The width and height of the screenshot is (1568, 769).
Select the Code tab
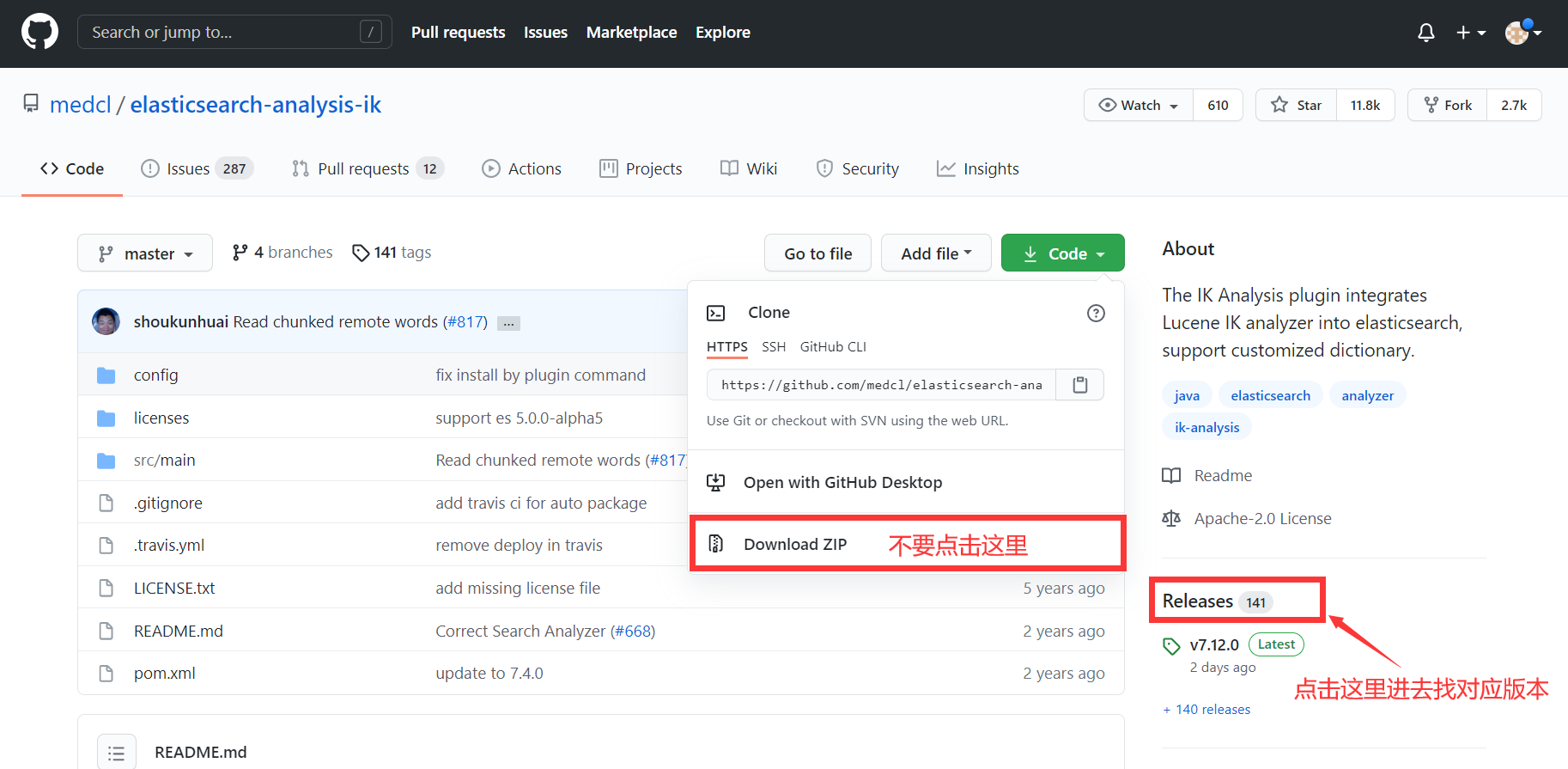click(x=72, y=168)
